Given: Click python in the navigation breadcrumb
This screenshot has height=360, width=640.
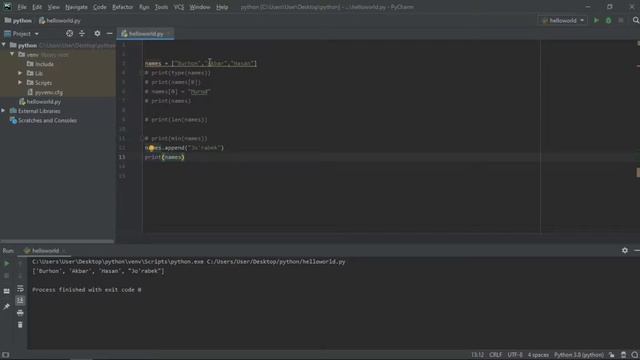Looking at the screenshot, I should [x=18, y=20].
